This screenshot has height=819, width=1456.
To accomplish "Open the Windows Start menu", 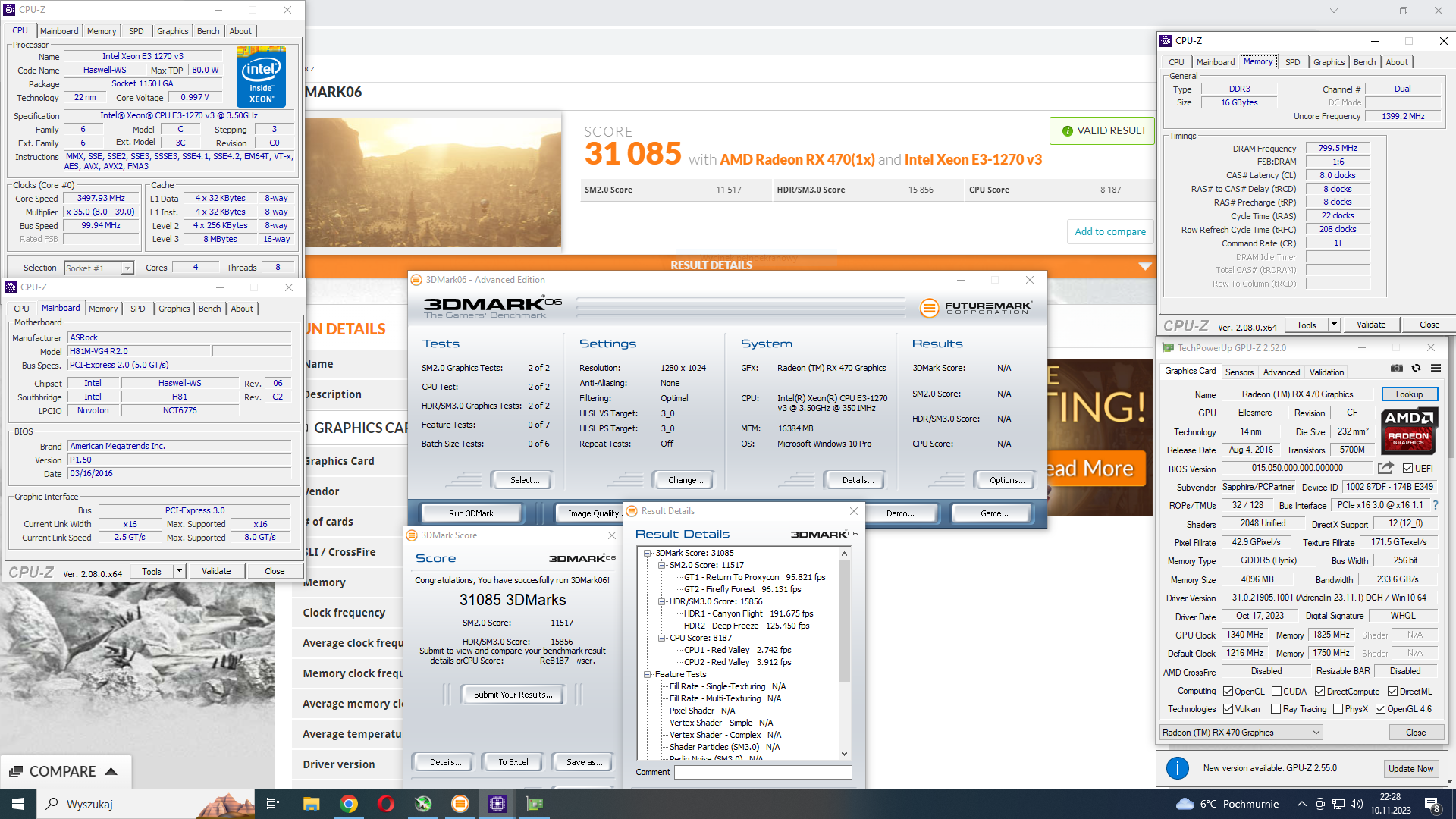I will pyautogui.click(x=18, y=804).
